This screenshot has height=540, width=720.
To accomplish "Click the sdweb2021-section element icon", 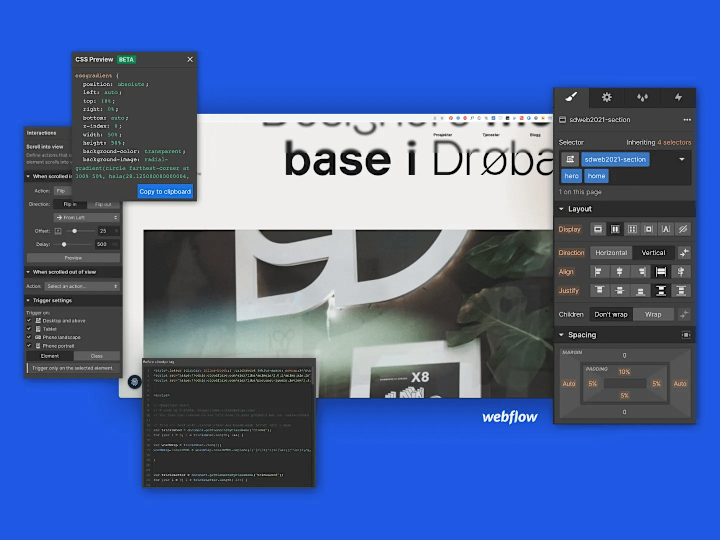I will tap(562, 120).
